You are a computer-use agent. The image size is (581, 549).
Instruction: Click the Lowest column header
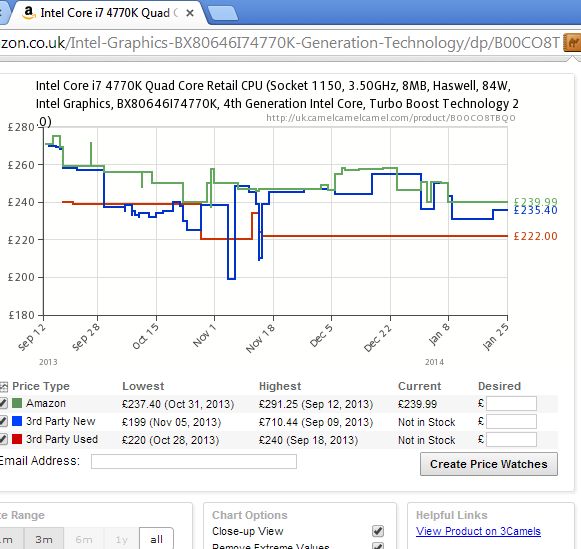point(143,386)
